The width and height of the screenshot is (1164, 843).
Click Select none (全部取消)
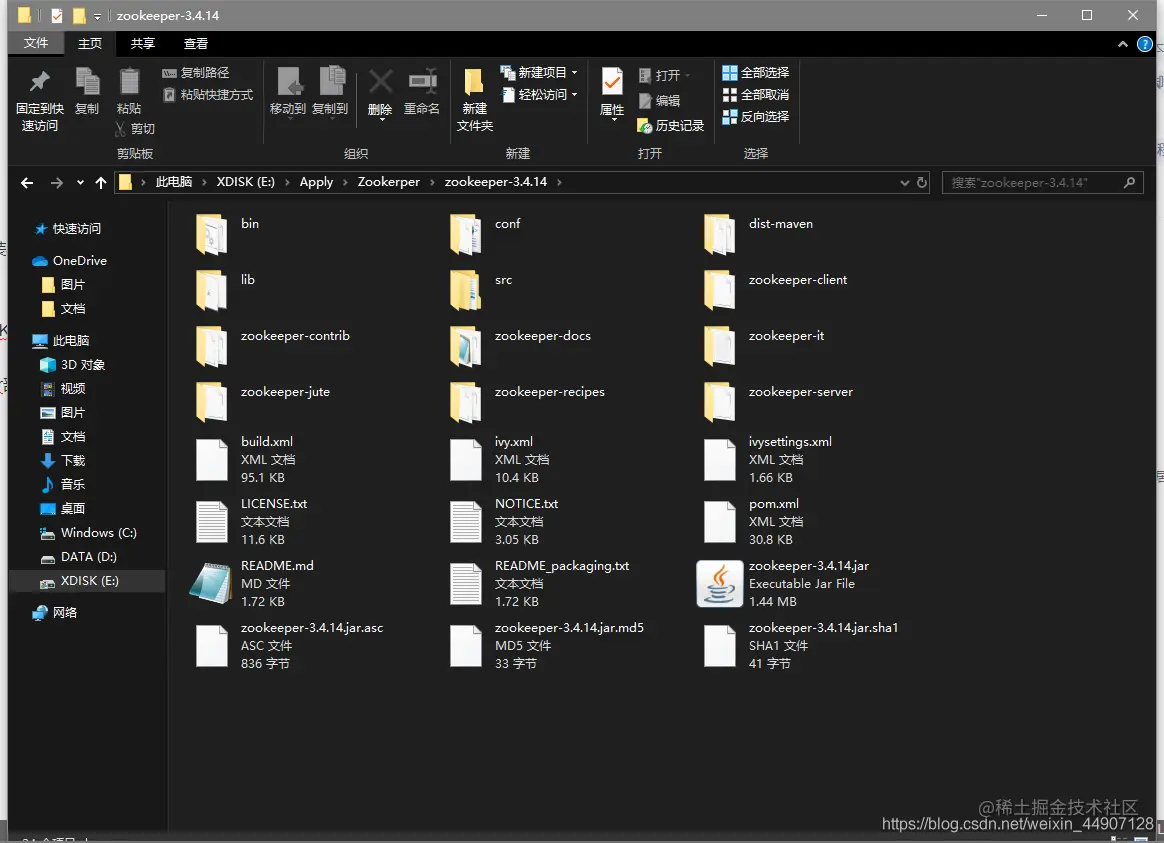756,95
